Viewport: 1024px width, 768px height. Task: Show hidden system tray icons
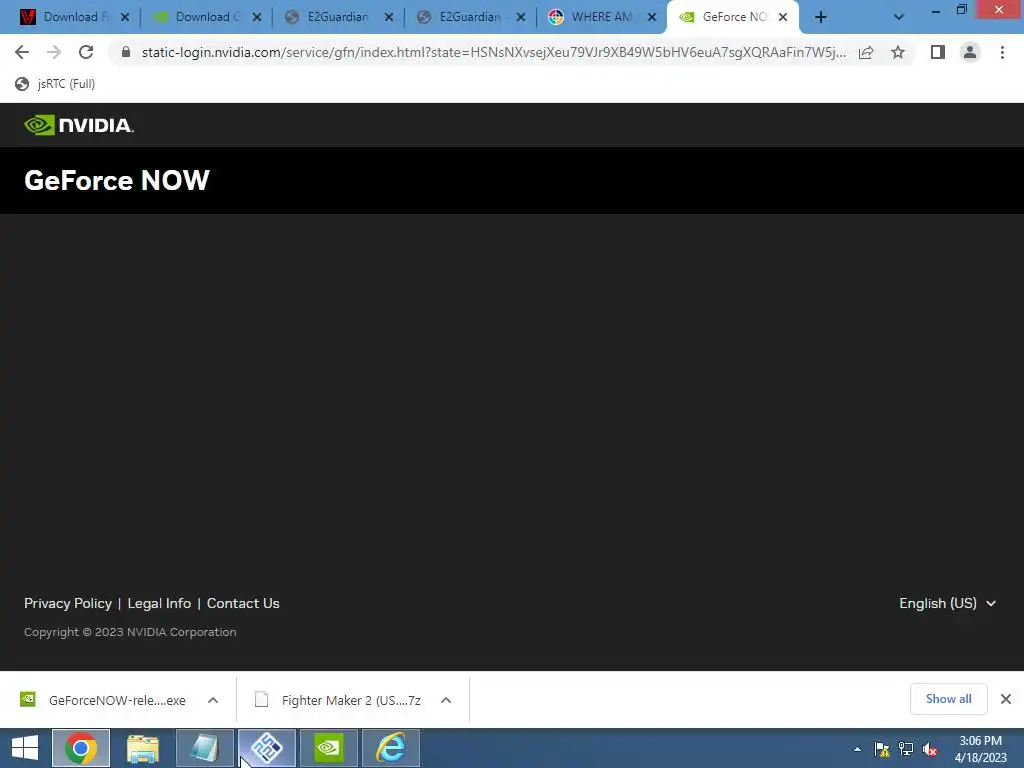pos(857,749)
